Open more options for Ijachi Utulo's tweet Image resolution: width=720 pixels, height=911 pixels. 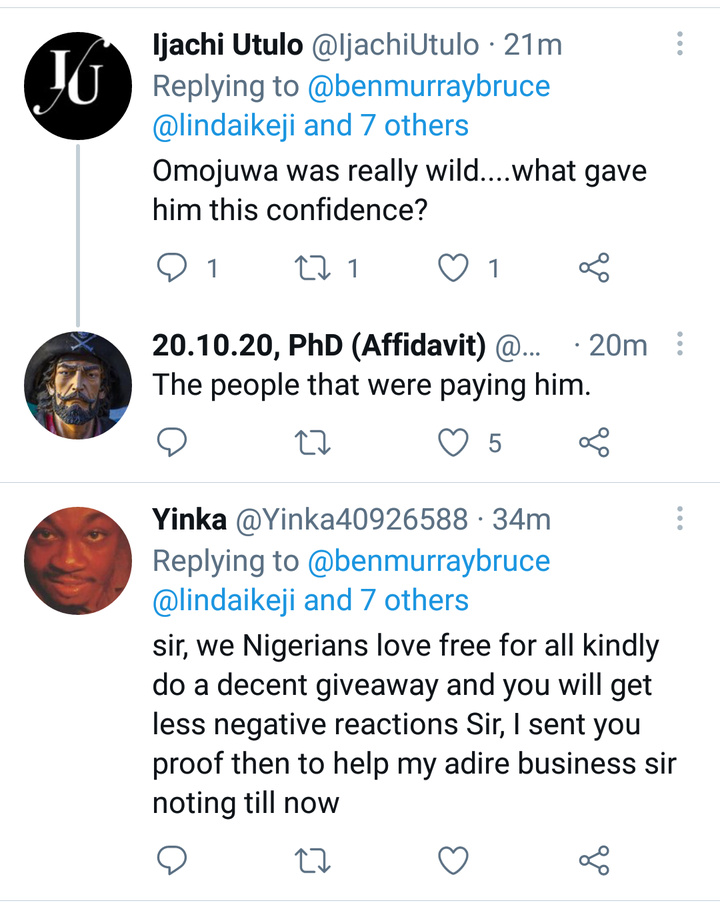click(679, 44)
